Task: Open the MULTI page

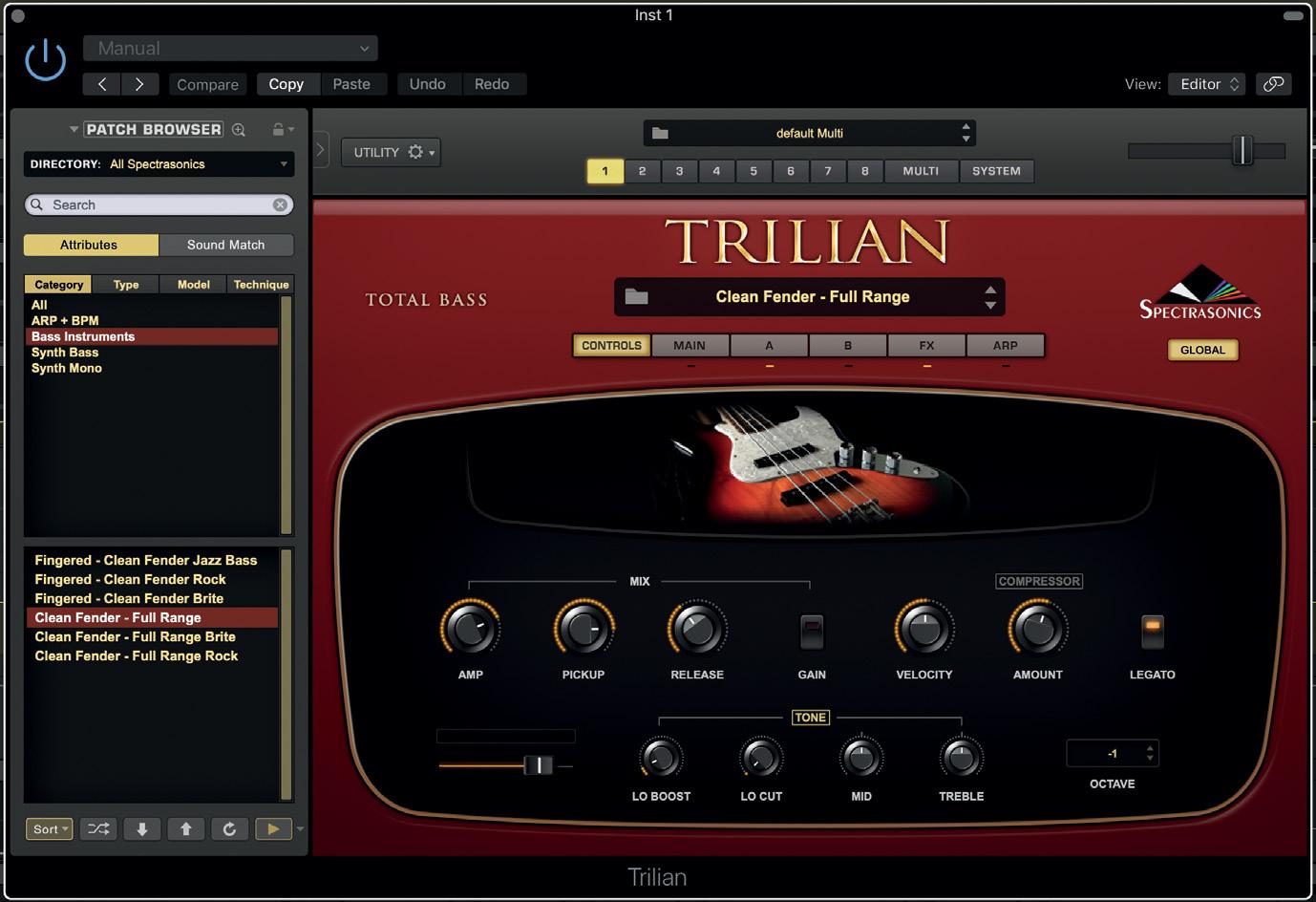Action: [921, 171]
